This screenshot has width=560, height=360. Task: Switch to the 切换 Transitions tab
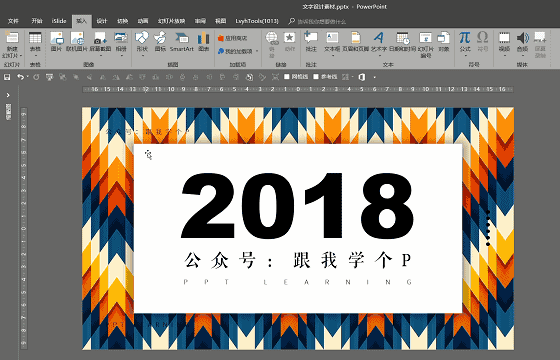(122, 21)
